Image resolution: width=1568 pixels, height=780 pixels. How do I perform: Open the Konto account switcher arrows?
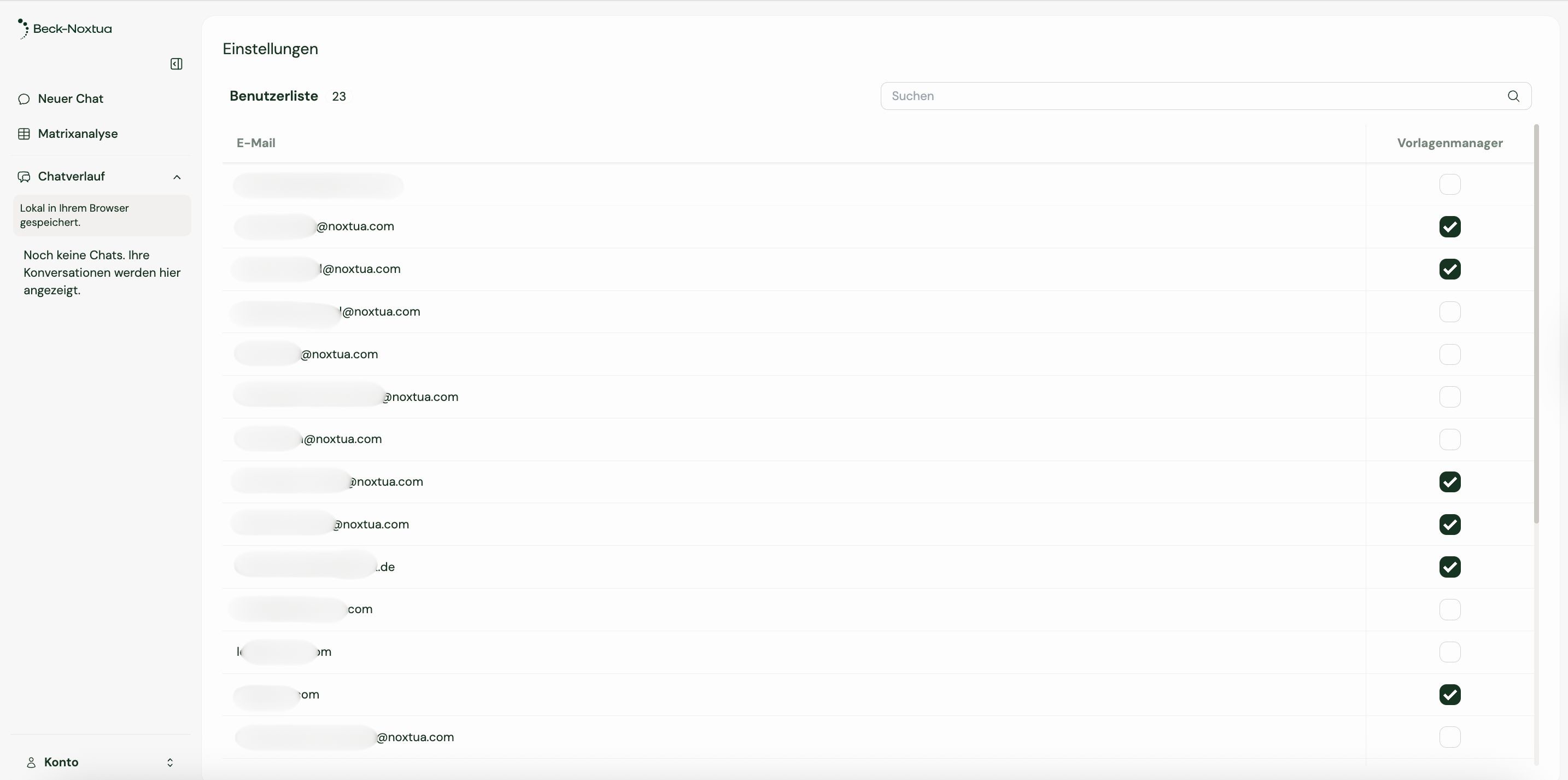pos(170,762)
